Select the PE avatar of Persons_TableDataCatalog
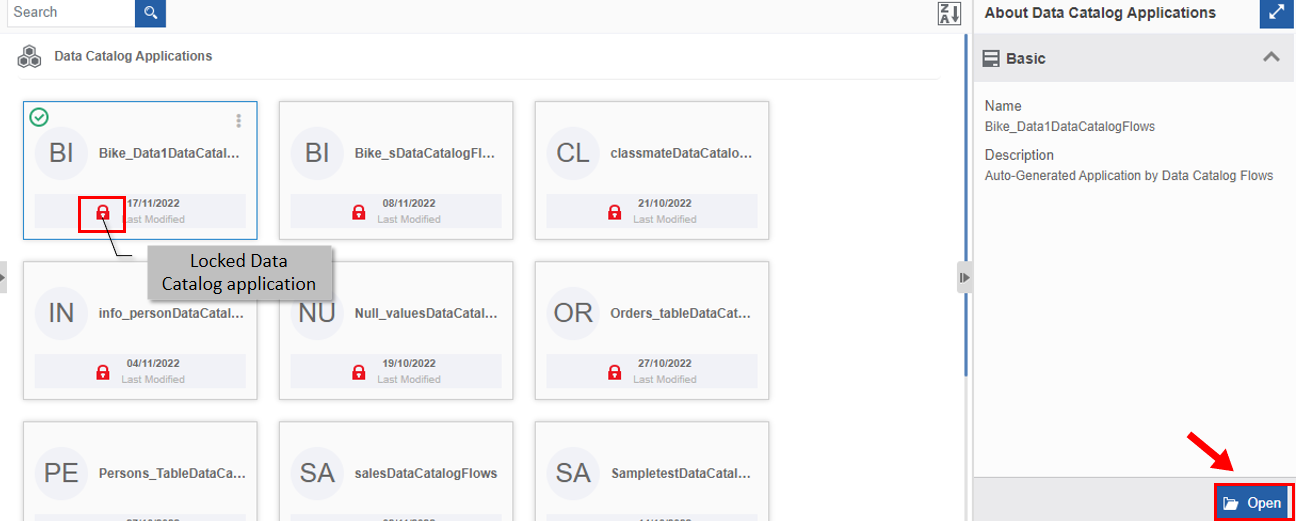 click(x=62, y=473)
